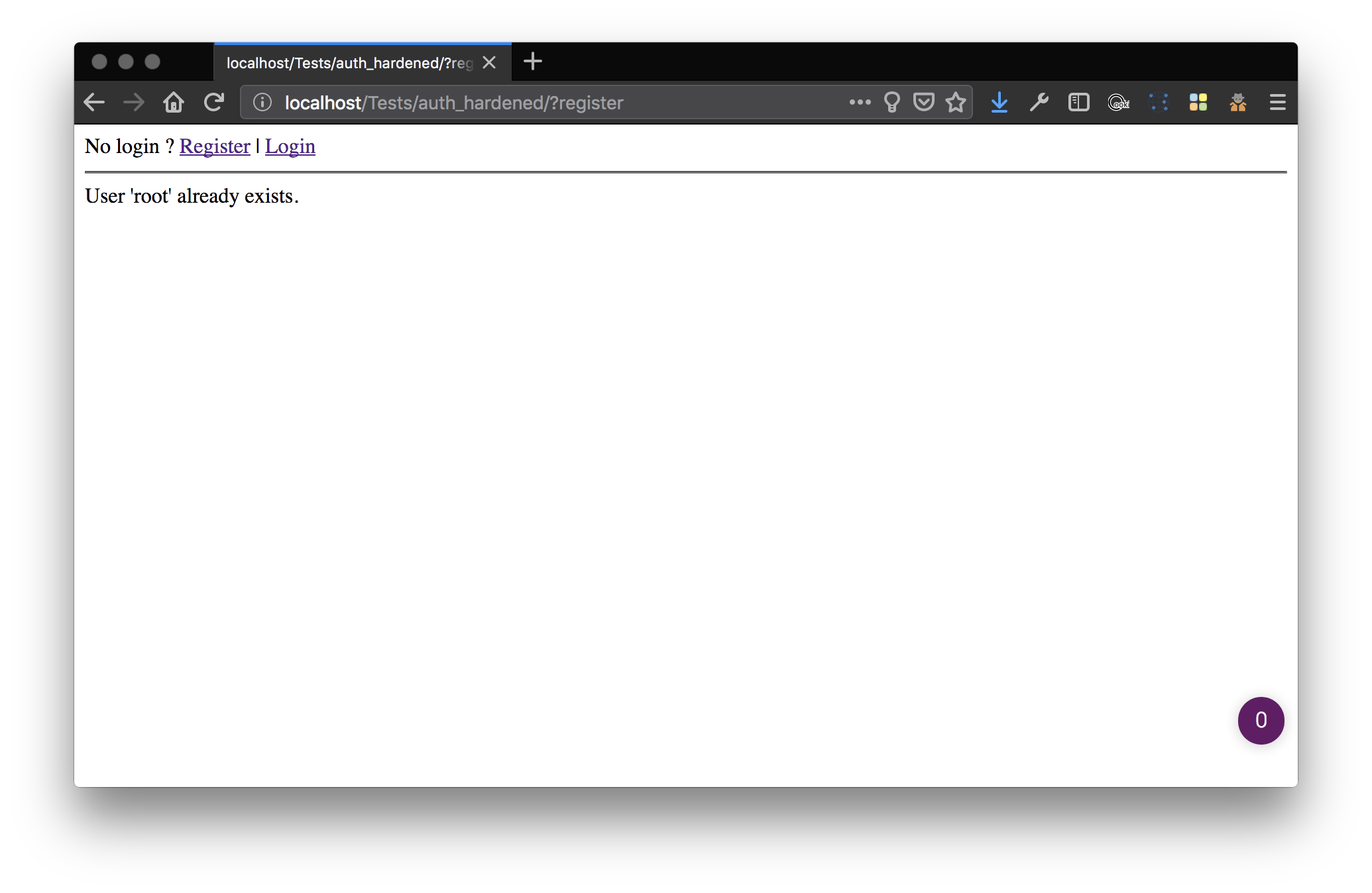The width and height of the screenshot is (1372, 893).
Task: Click the "User 'root' already exists." message
Action: (x=192, y=196)
